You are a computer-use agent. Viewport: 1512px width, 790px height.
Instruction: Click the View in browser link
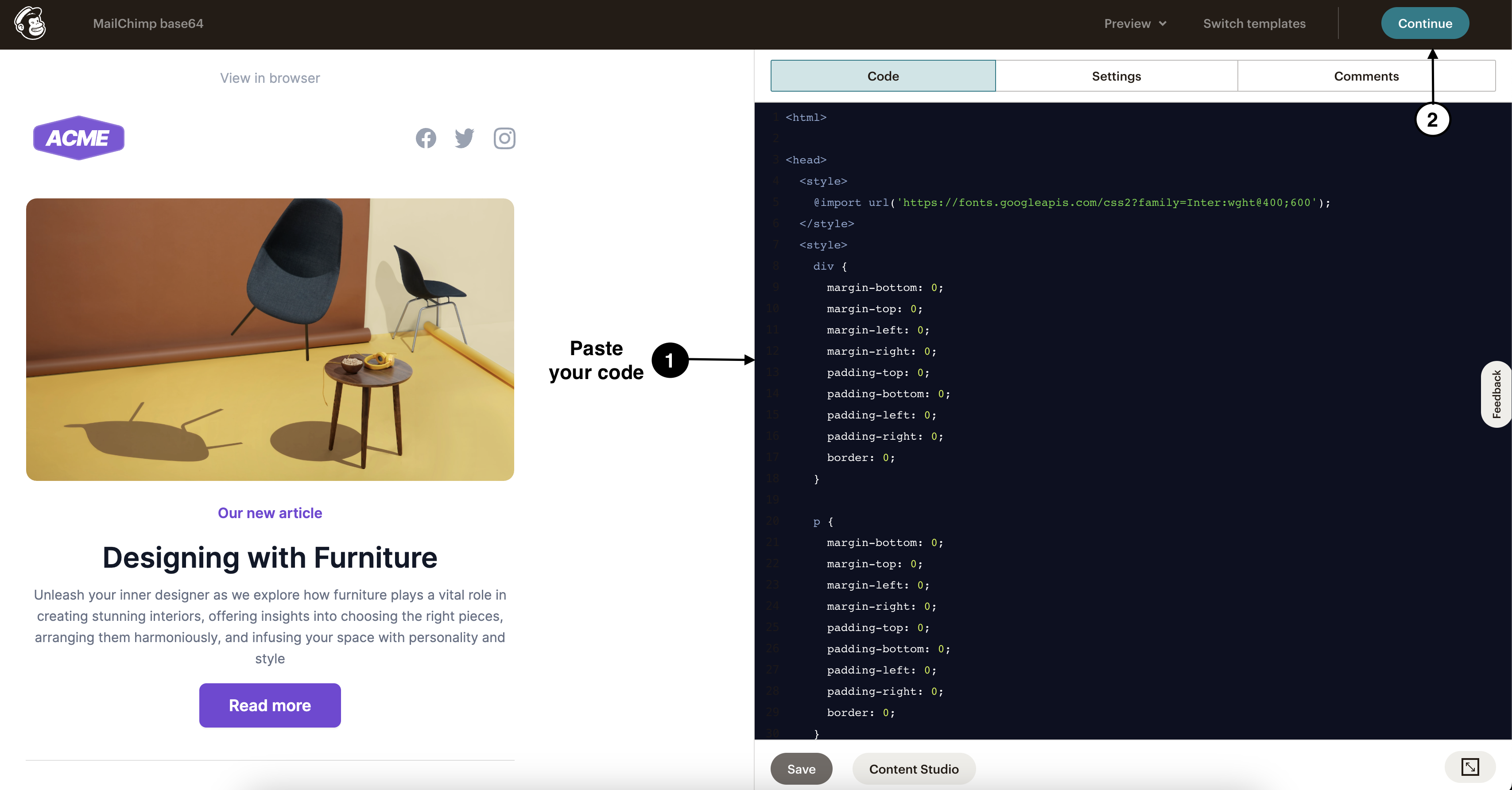pos(270,78)
